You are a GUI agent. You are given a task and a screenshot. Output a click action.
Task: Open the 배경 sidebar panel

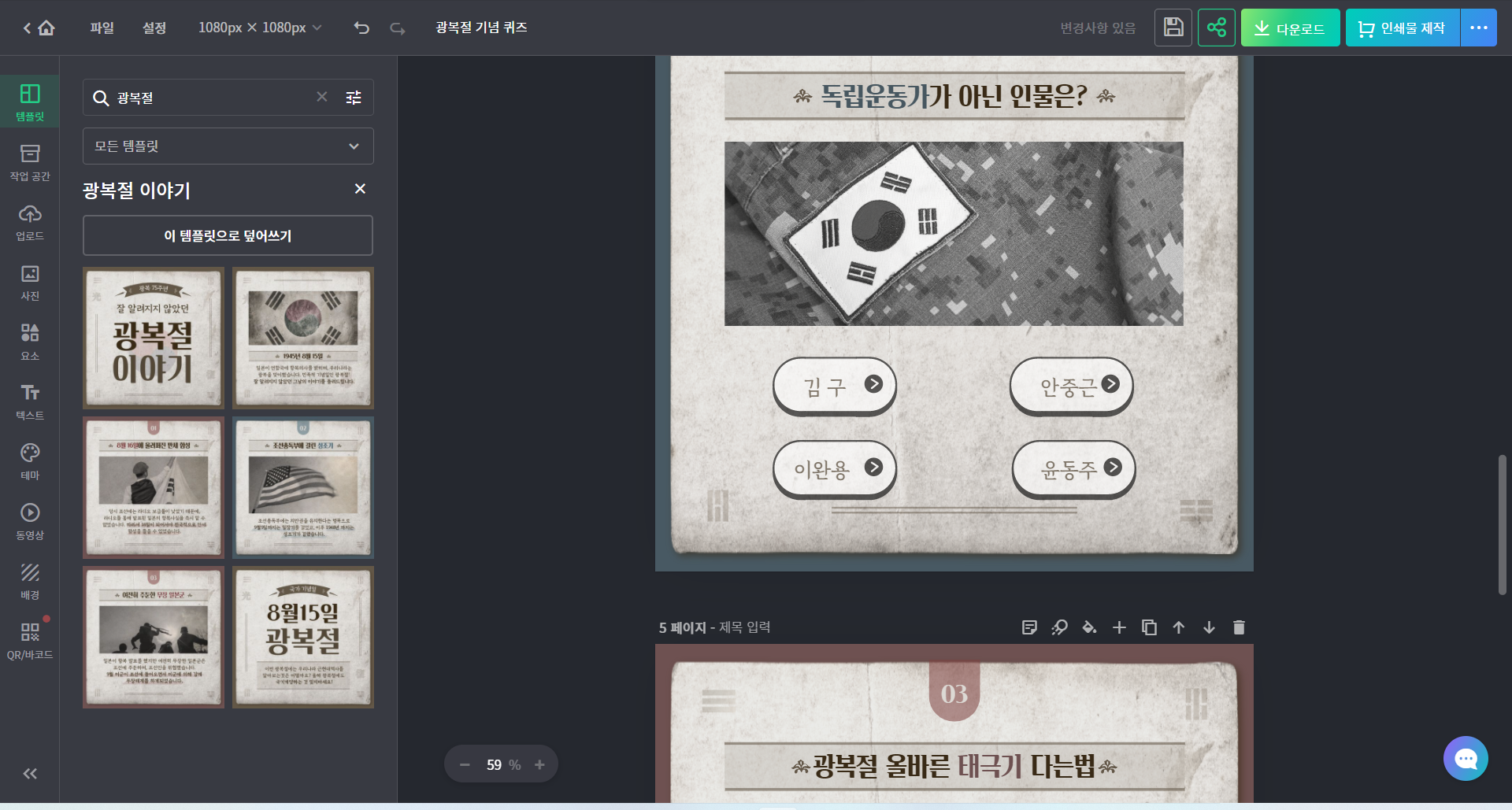30,581
